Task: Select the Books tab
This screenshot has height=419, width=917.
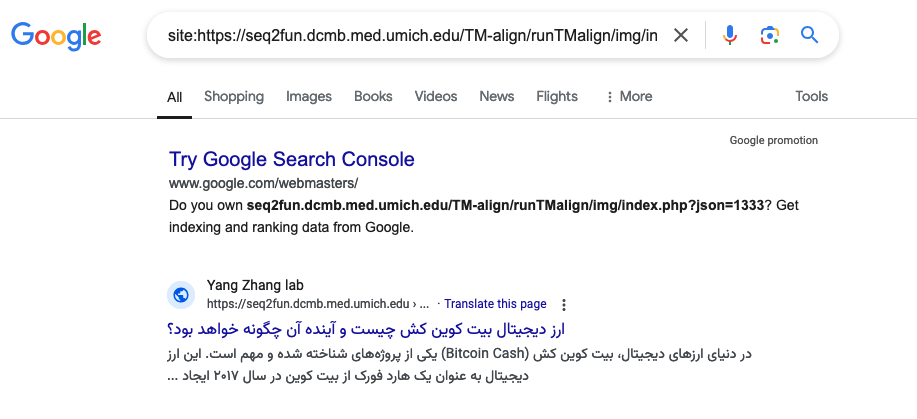Action: pos(373,97)
